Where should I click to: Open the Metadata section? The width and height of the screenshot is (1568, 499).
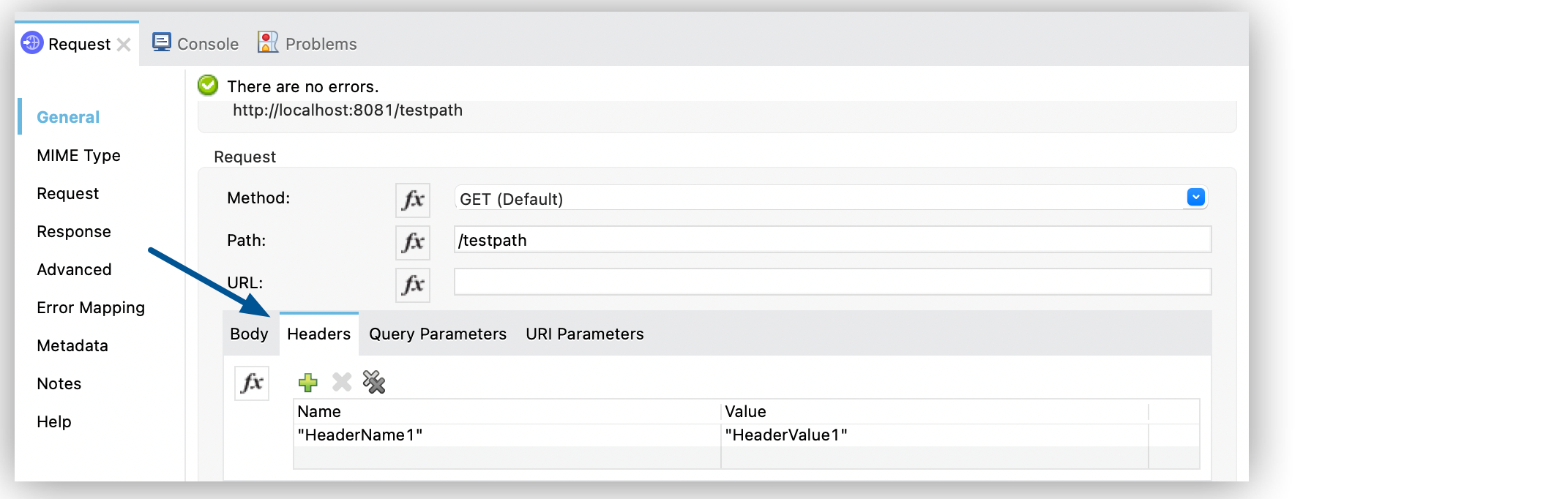pyautogui.click(x=71, y=345)
